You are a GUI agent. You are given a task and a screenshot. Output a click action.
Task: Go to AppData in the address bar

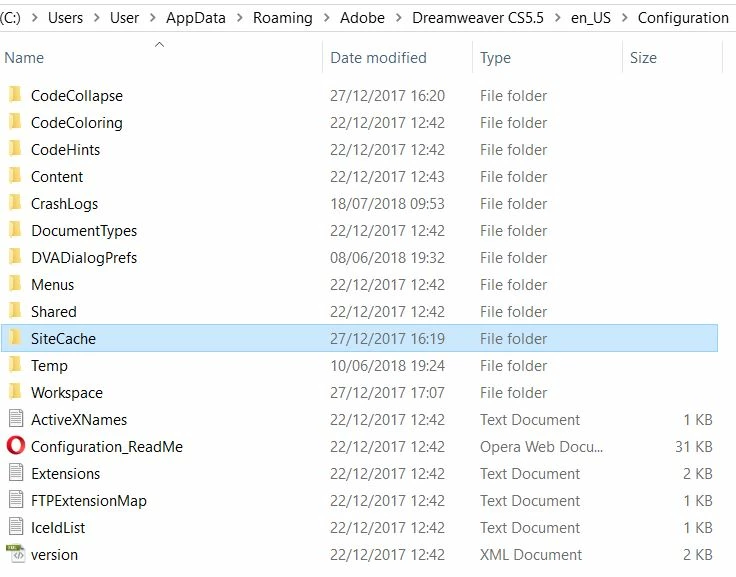(196, 18)
